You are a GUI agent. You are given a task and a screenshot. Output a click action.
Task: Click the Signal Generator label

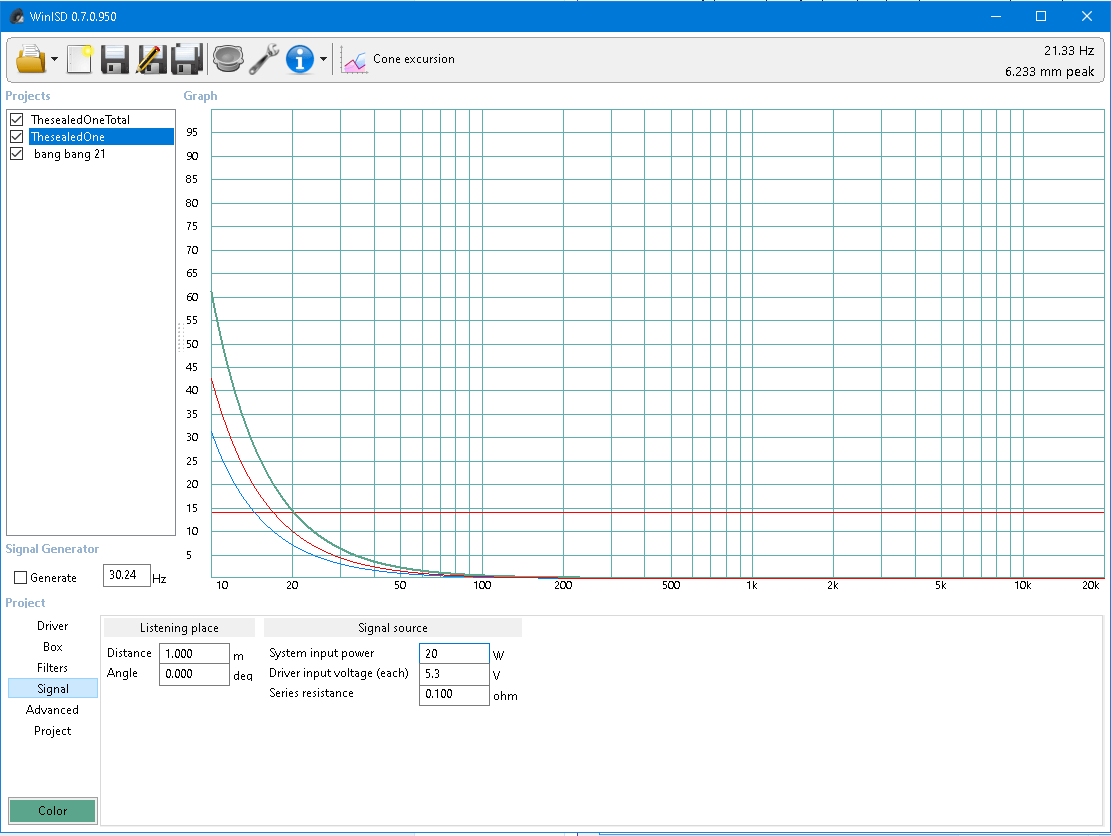tap(52, 549)
